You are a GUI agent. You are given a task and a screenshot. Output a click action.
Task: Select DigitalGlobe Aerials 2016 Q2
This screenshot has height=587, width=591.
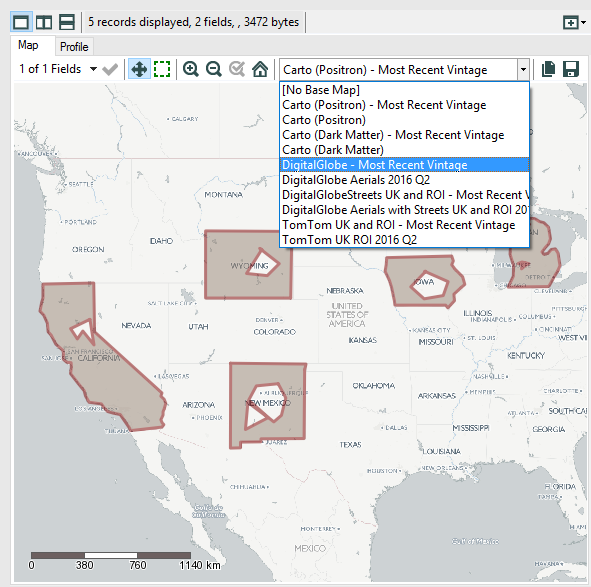404,180
